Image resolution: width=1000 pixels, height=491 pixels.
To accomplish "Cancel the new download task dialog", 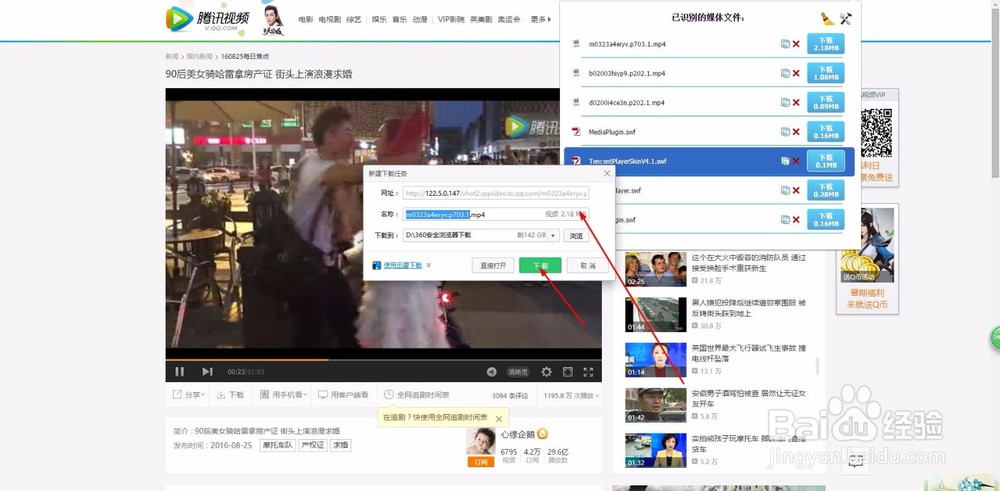I will 587,265.
